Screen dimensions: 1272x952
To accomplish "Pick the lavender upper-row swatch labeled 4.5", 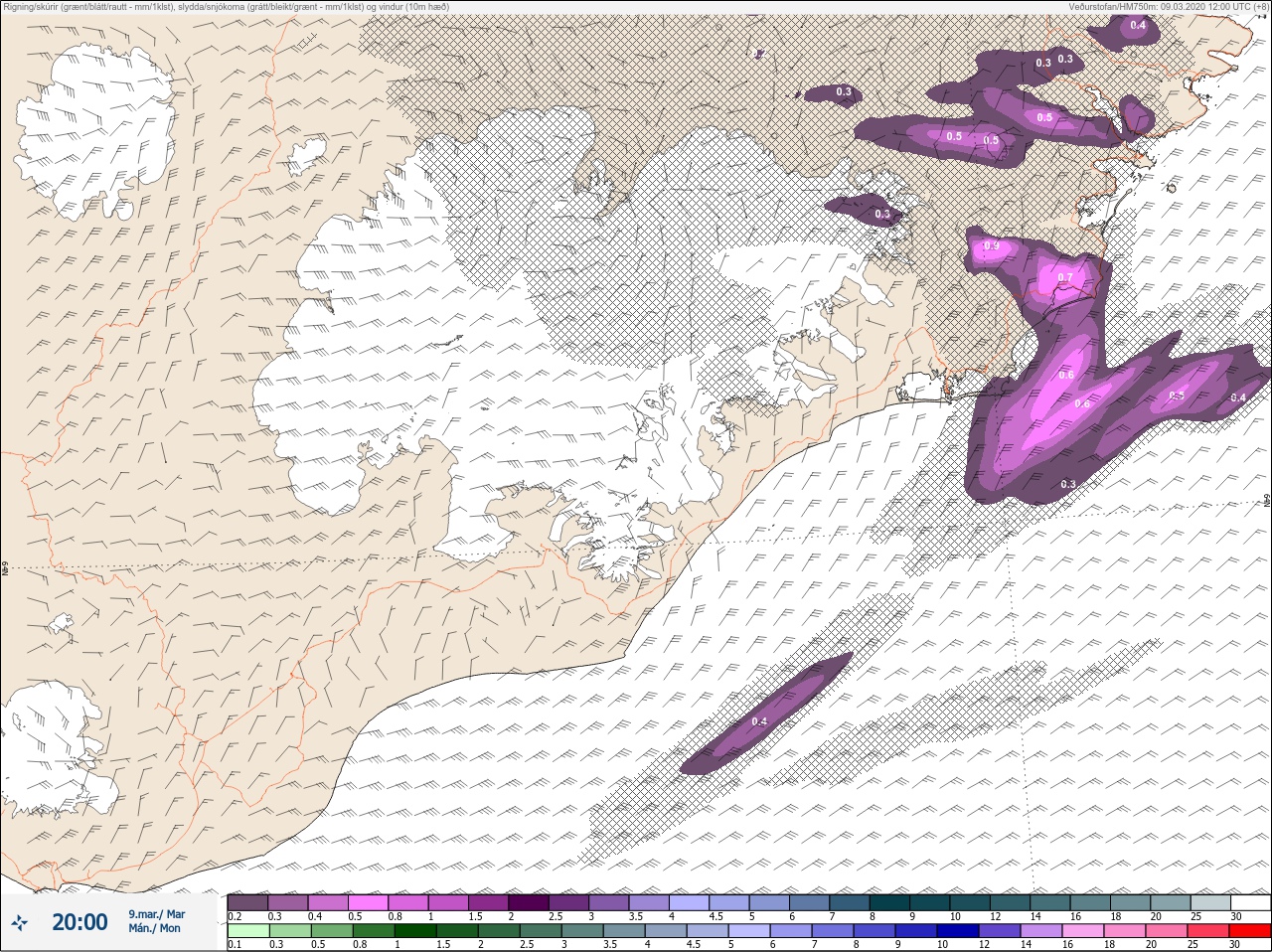I will tap(730, 902).
